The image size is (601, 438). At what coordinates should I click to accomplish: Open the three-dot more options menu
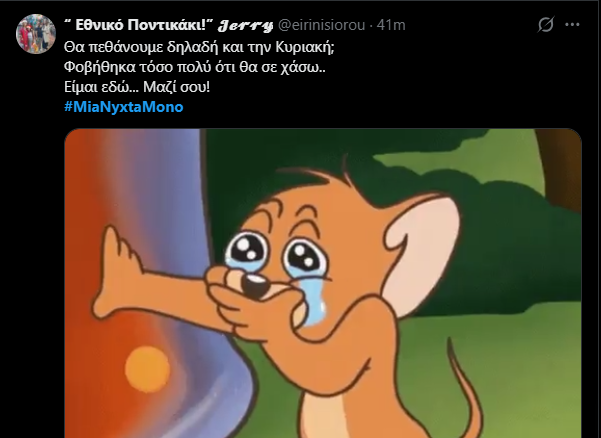point(572,25)
